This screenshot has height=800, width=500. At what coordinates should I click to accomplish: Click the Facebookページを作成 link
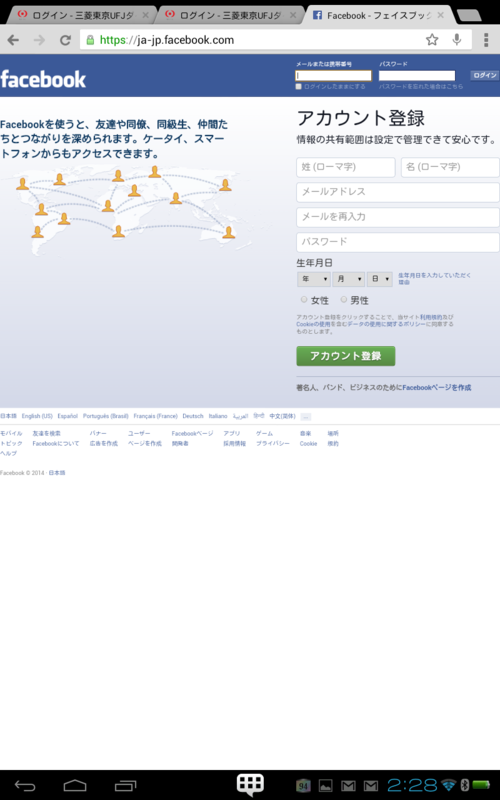[437, 388]
